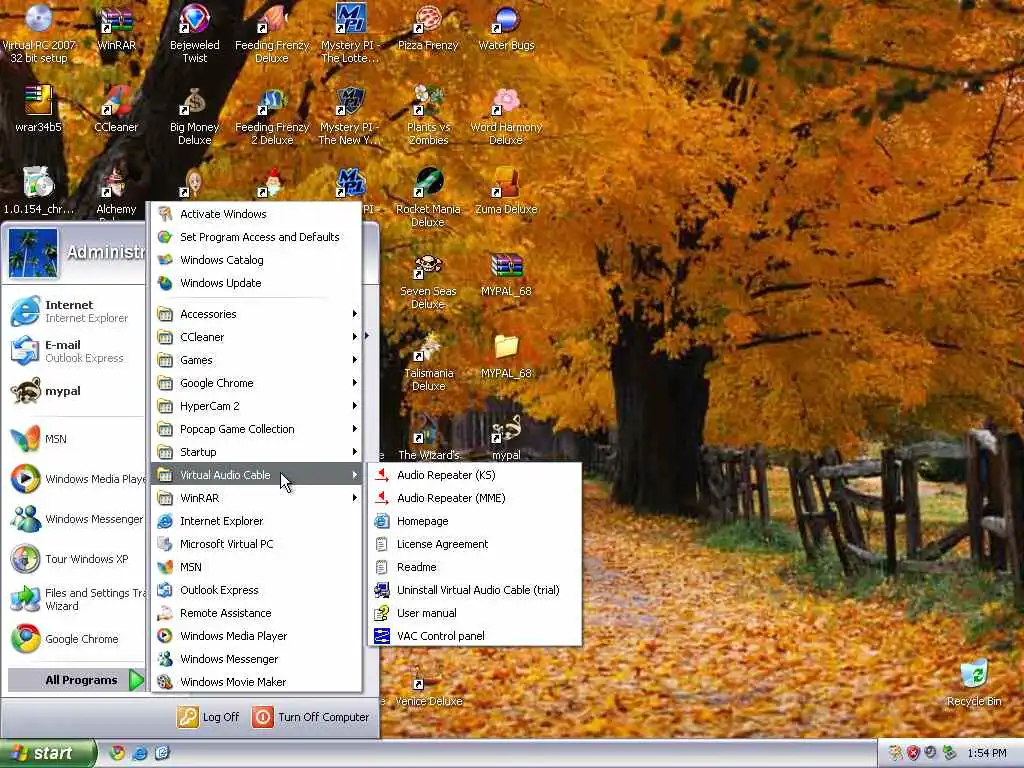Expand the WinRAR programs submenu
The image size is (1024, 768).
[x=257, y=498]
